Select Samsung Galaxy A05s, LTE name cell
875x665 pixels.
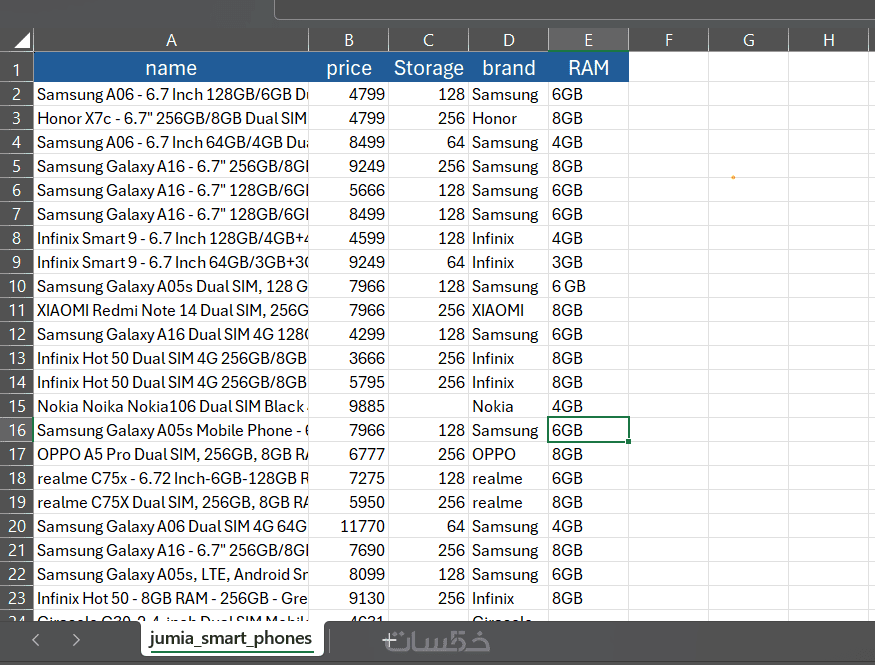click(171, 574)
